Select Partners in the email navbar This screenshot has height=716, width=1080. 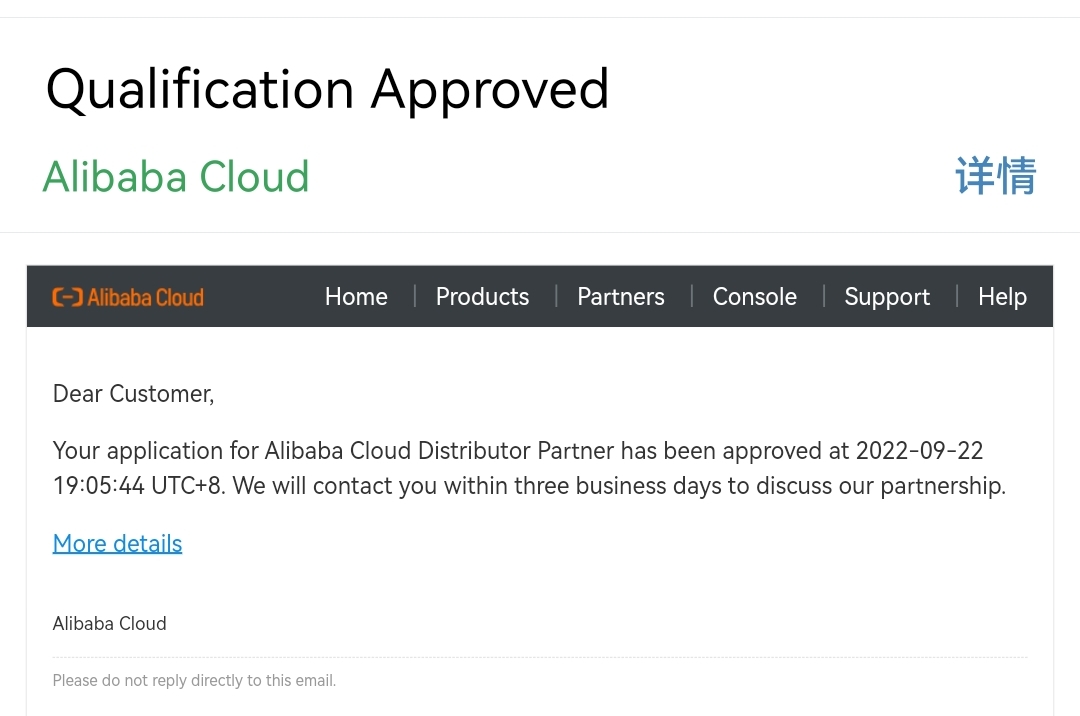click(x=620, y=297)
